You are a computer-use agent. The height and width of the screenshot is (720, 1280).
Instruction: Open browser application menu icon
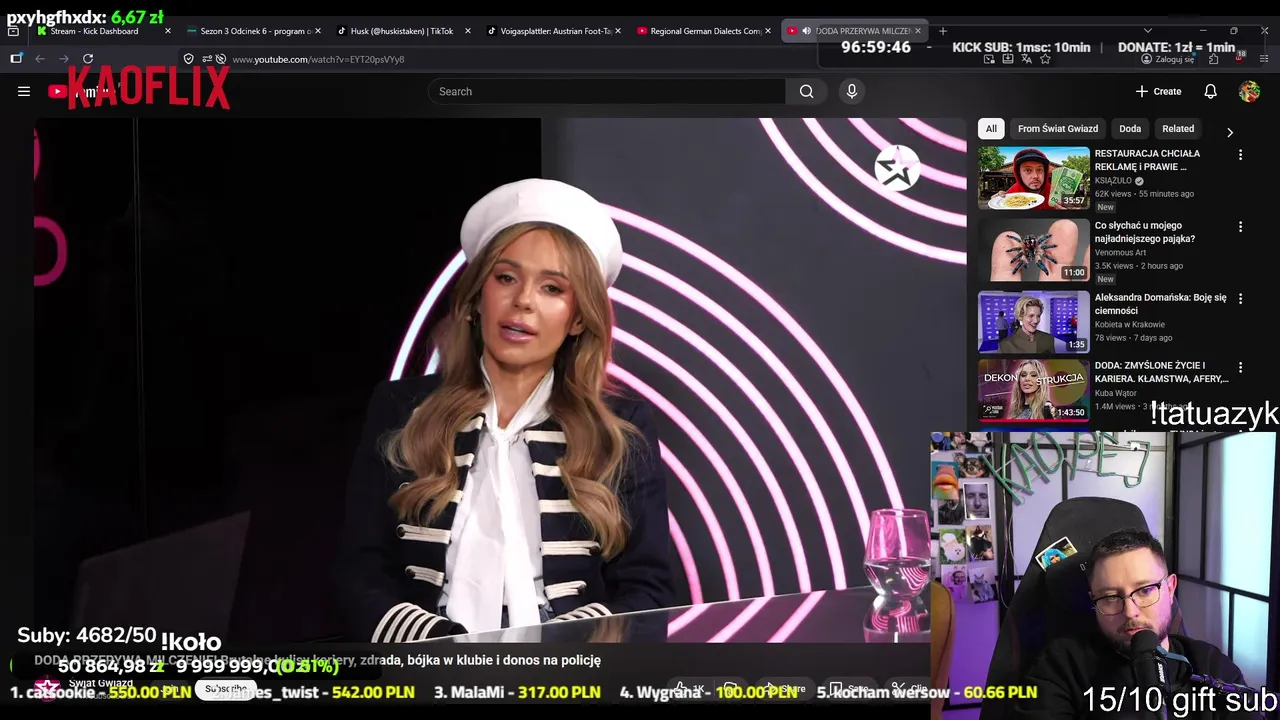1264,59
